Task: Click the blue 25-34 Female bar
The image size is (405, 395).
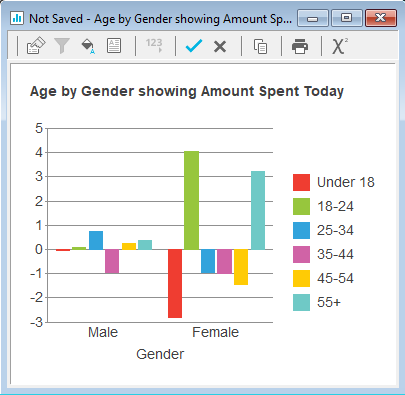Action: tap(208, 261)
